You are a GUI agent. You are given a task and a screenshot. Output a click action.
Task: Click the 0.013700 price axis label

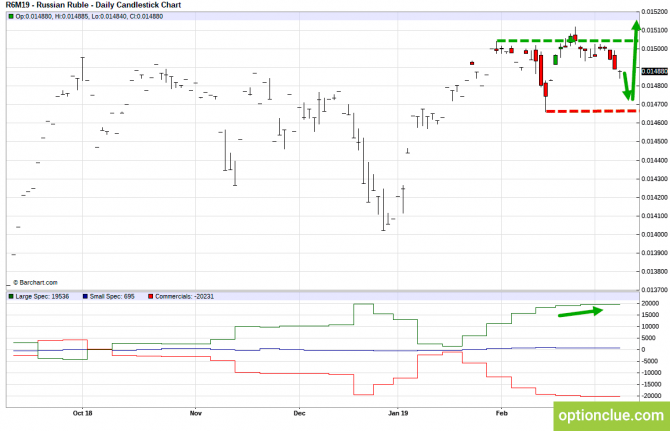click(655, 290)
